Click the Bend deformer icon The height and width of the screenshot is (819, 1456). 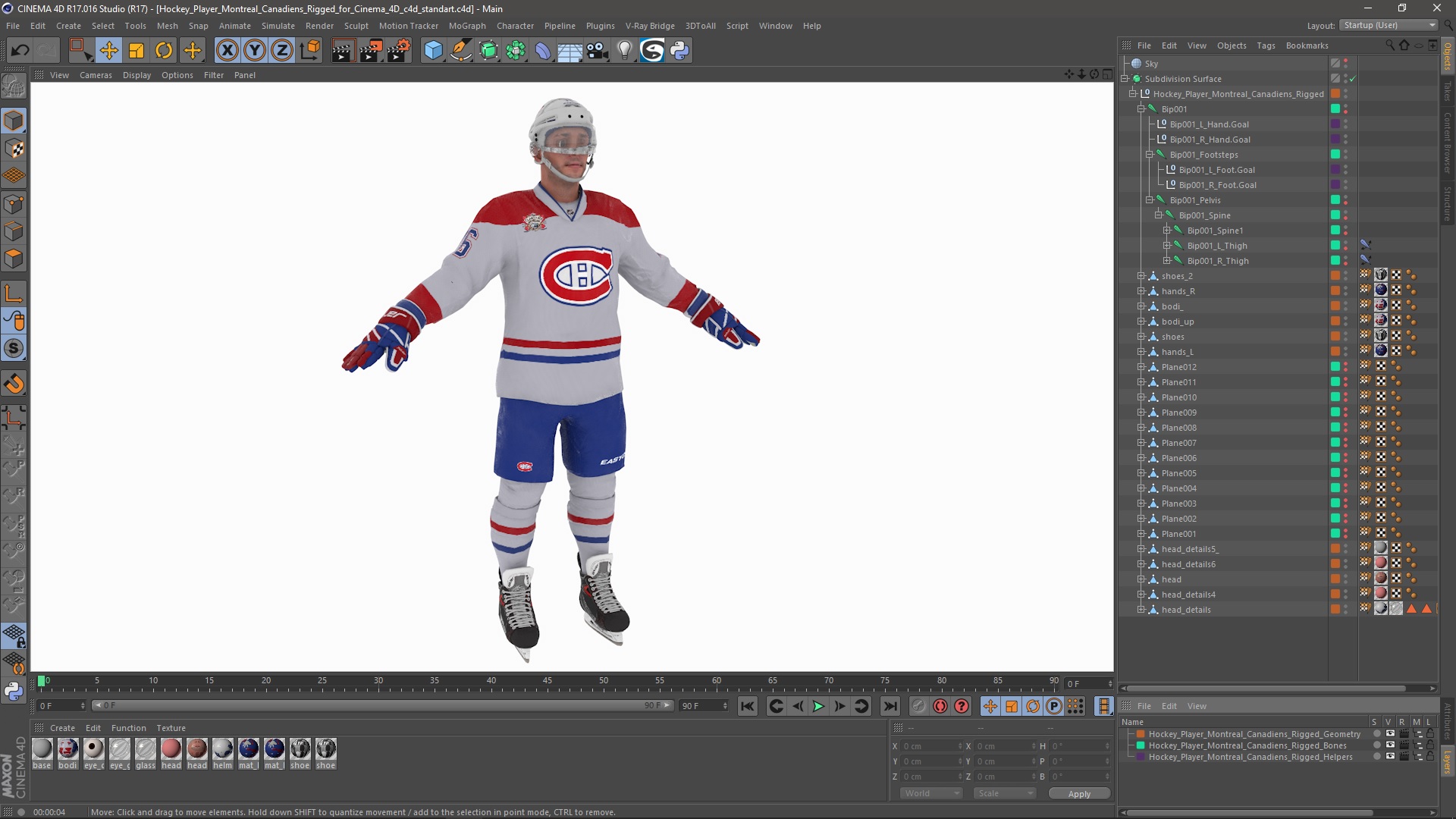(x=544, y=51)
